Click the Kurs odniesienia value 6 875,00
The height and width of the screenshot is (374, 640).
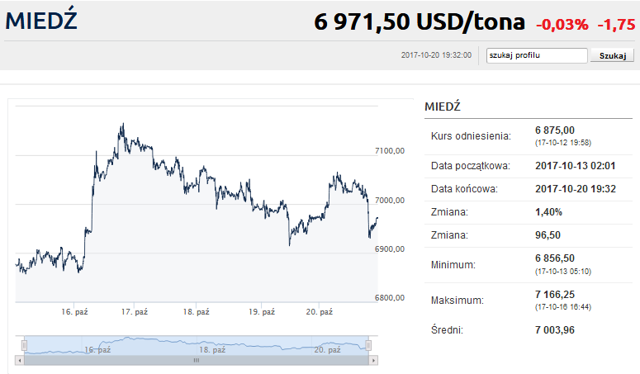coord(555,130)
